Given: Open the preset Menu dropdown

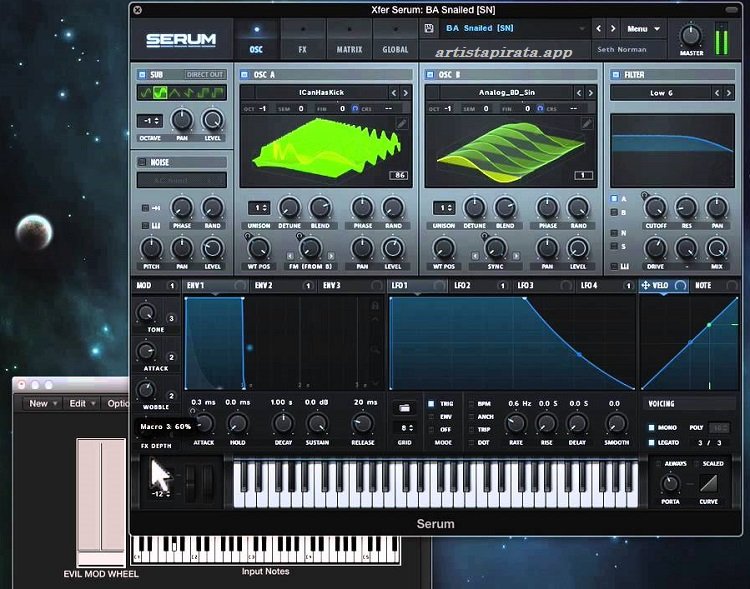Looking at the screenshot, I should tap(643, 29).
